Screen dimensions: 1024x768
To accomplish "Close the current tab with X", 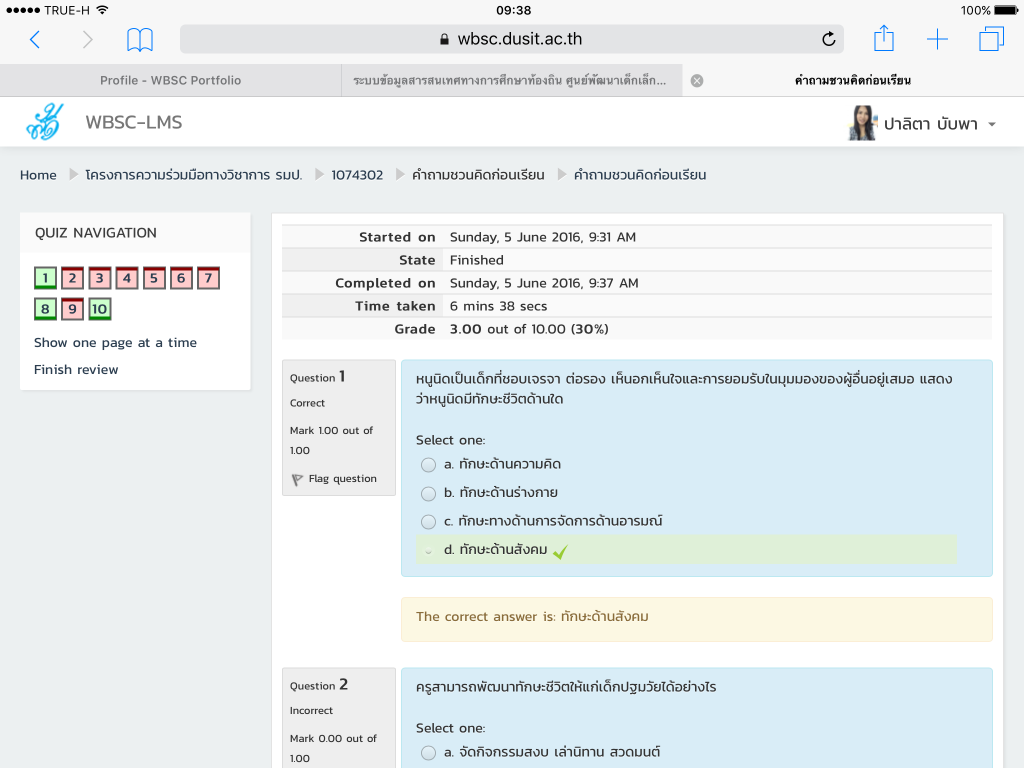I will [697, 81].
